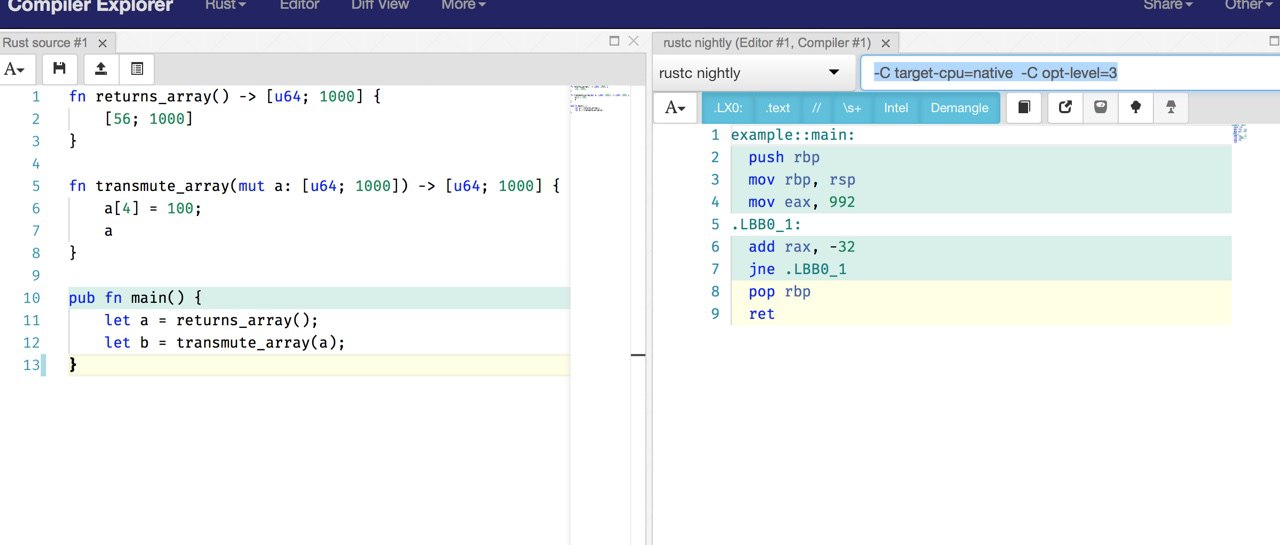Click the AST tree icon

(x=1135, y=108)
